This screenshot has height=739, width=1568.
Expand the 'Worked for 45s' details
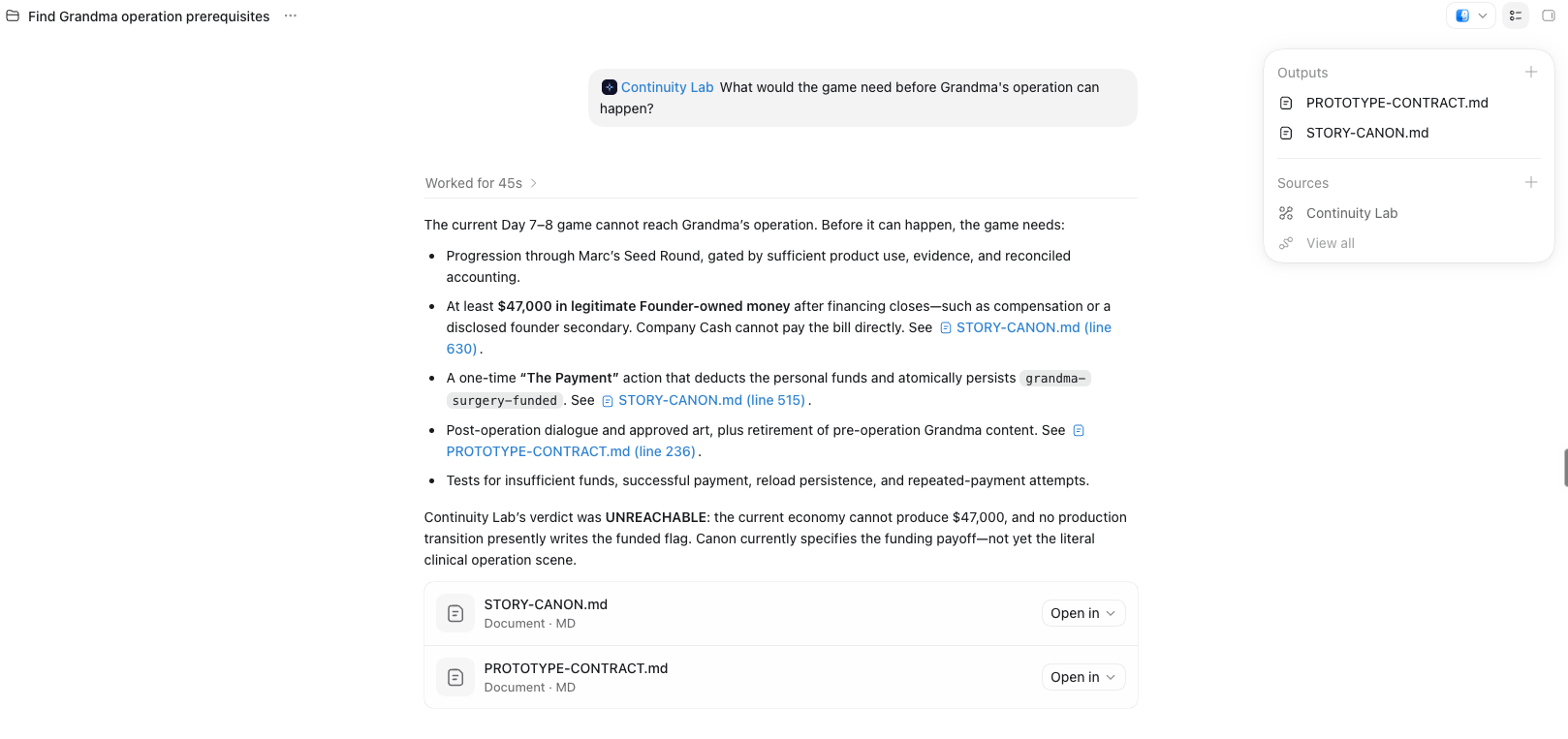coord(481,183)
